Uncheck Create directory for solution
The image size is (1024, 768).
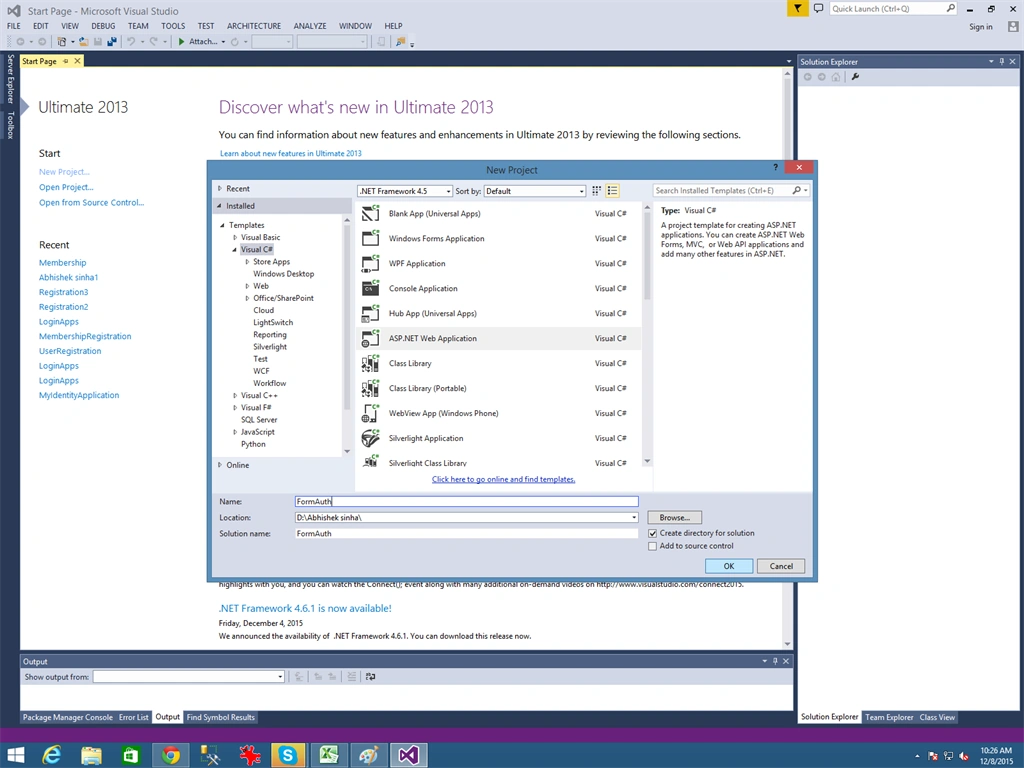(x=652, y=534)
